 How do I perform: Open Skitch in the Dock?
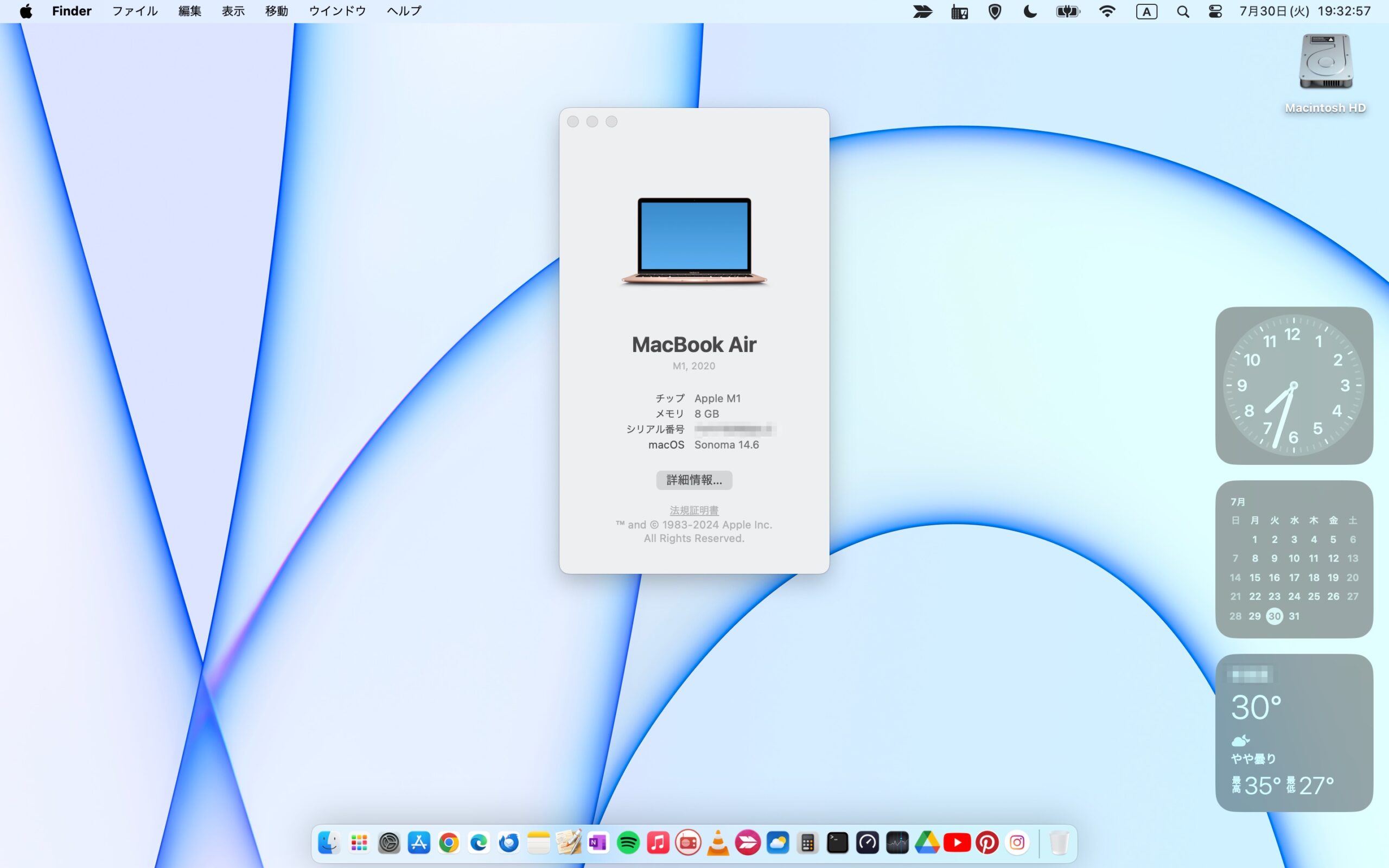tap(748, 843)
